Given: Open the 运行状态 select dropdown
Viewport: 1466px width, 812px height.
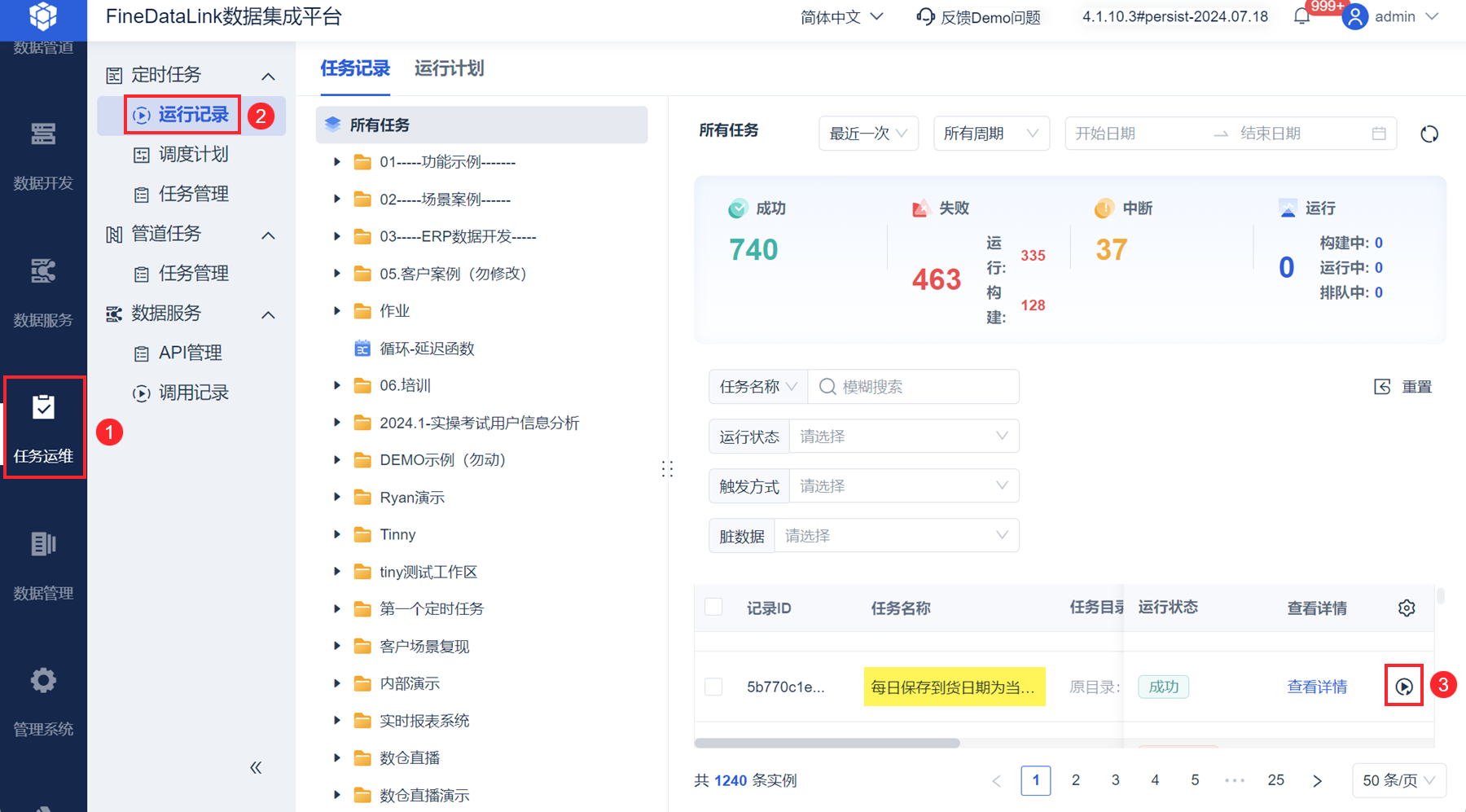Looking at the screenshot, I should coord(903,437).
